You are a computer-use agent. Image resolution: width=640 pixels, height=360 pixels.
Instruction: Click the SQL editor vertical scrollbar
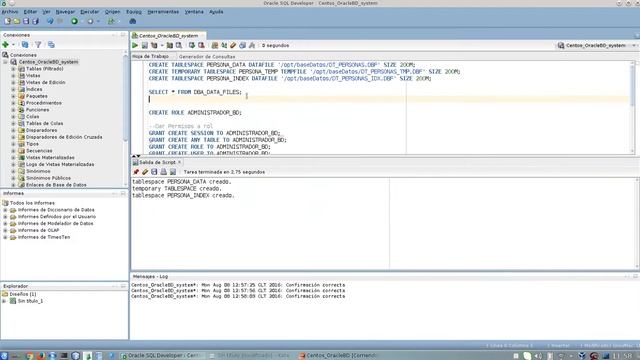(x=632, y=108)
